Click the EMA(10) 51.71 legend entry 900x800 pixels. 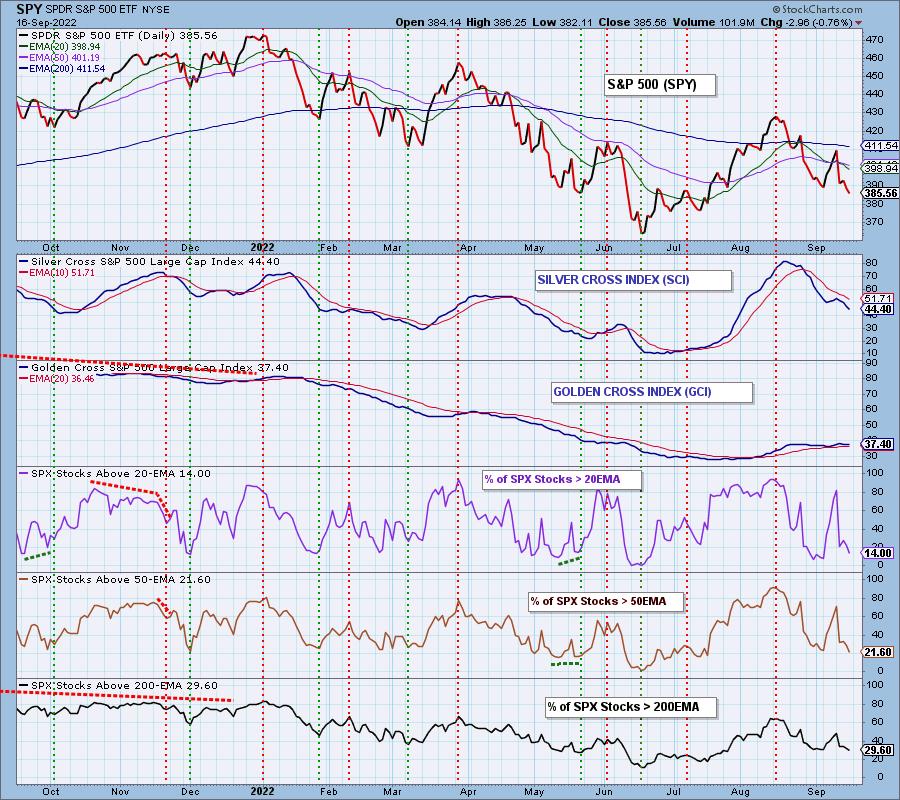pos(57,273)
